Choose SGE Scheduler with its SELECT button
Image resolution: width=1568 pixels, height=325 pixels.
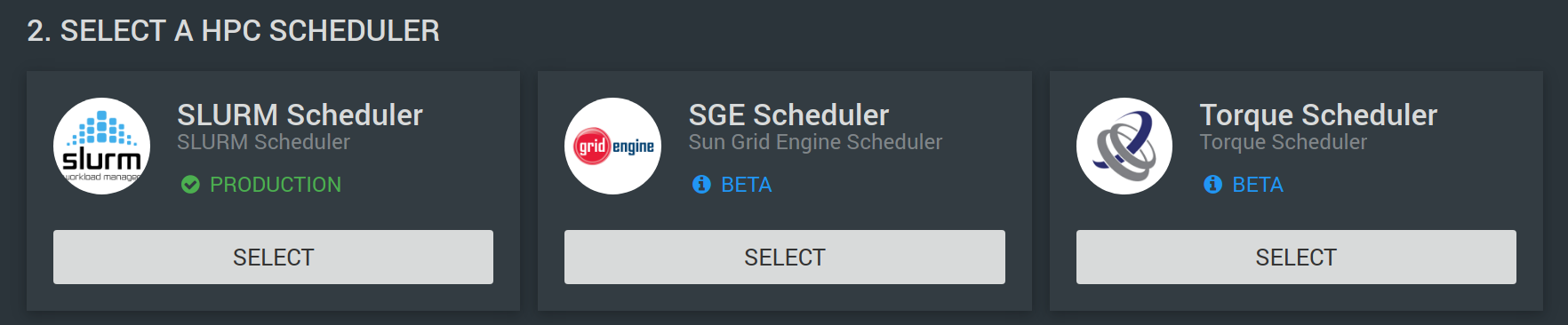point(785,258)
